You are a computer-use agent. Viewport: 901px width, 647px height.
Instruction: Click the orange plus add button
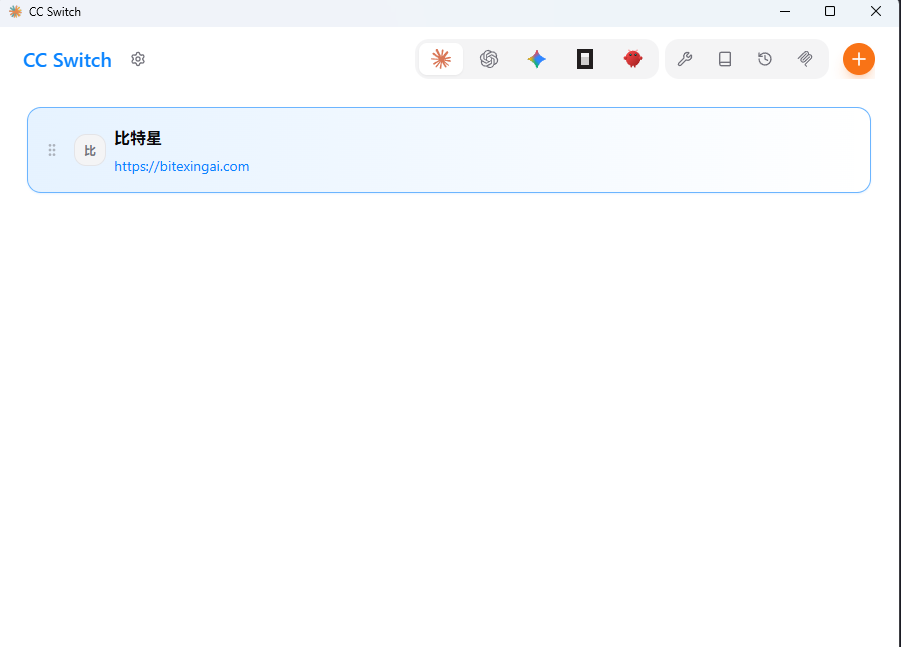click(858, 59)
